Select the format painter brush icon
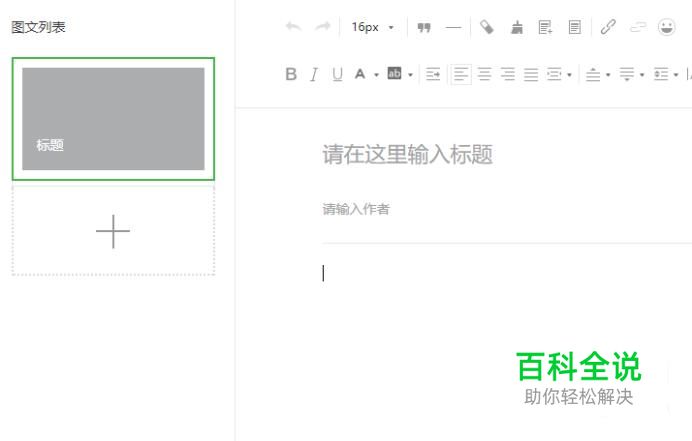 point(517,27)
